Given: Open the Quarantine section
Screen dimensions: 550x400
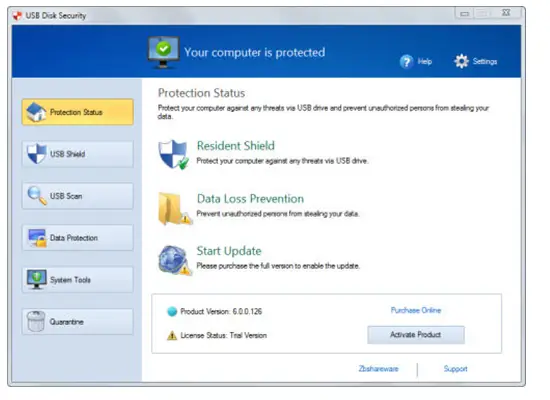Looking at the screenshot, I should (78, 321).
